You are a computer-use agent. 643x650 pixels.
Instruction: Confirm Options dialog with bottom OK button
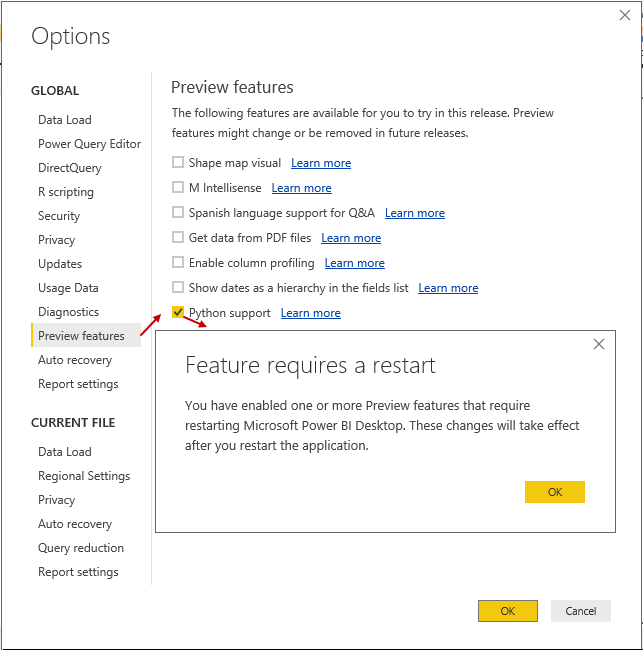(x=507, y=611)
